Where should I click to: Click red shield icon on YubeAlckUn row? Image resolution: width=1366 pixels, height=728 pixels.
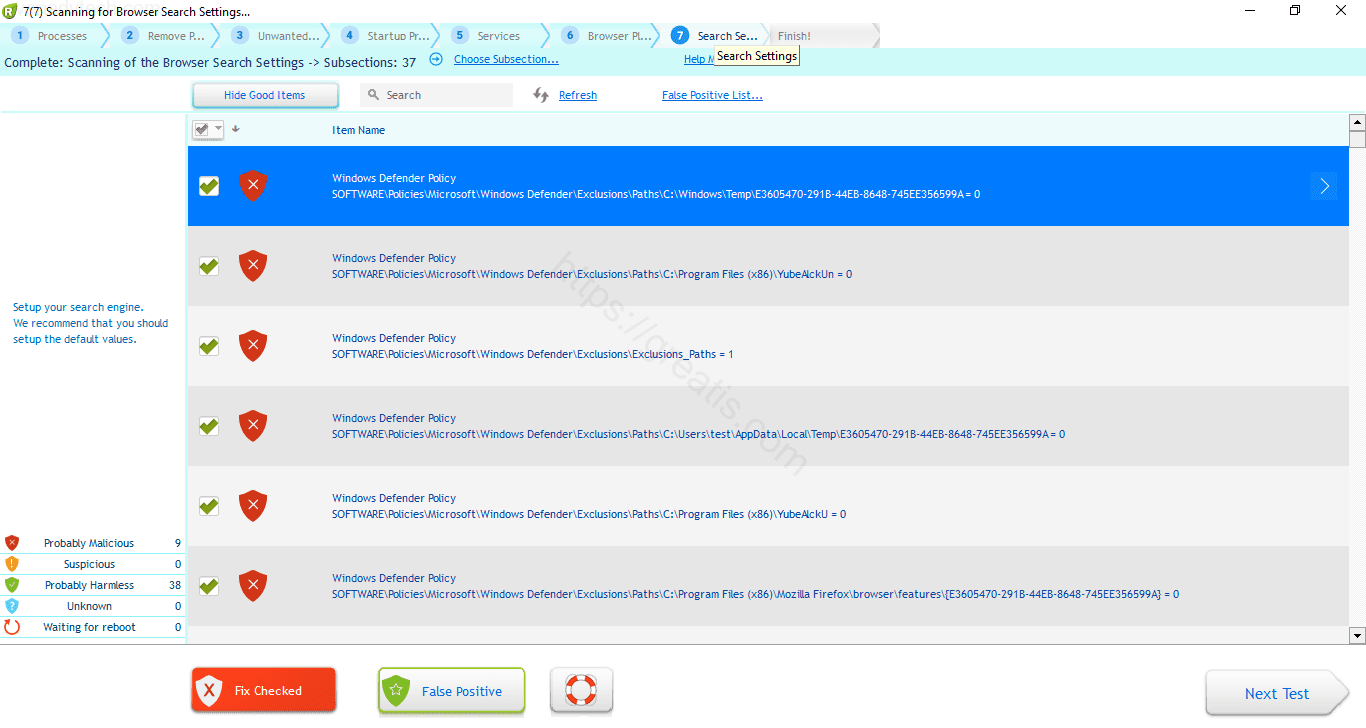[253, 266]
